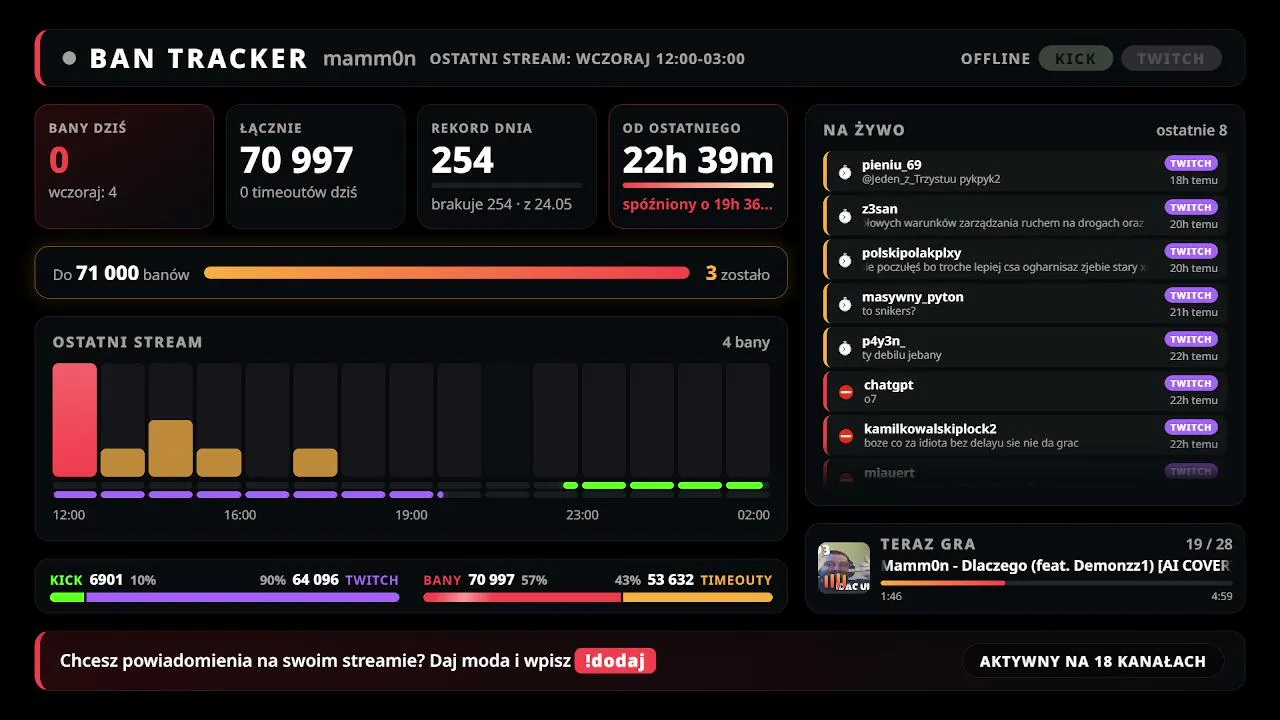Screen dimensions: 1280x720
Task: Click AKTYWNY NA 18 KANAŁACH button
Action: 1093,661
